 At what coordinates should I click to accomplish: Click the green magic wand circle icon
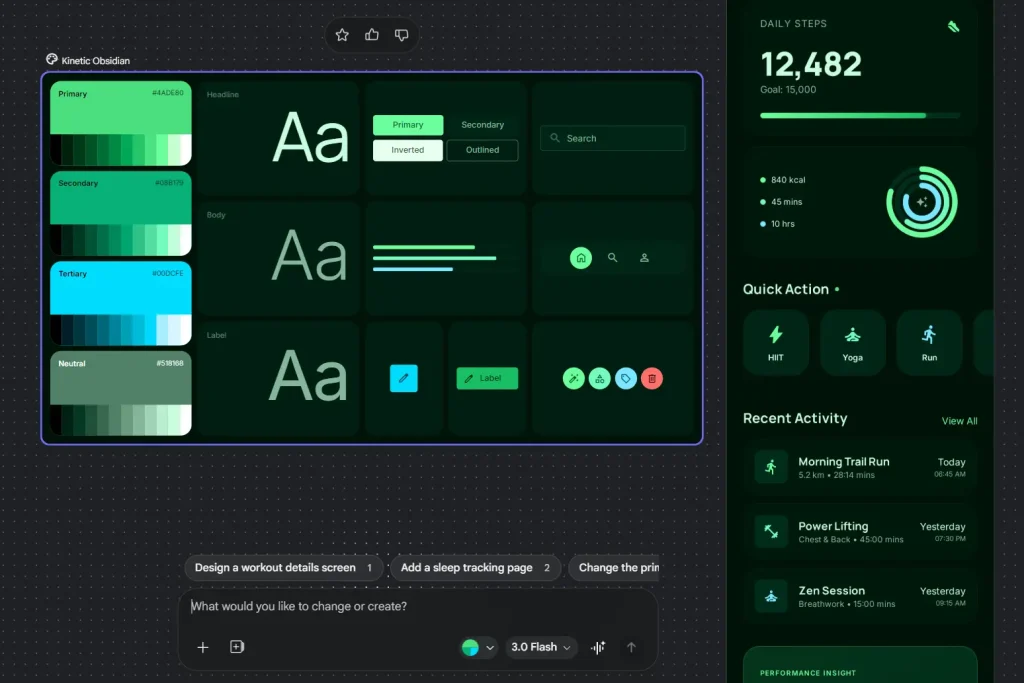click(573, 378)
